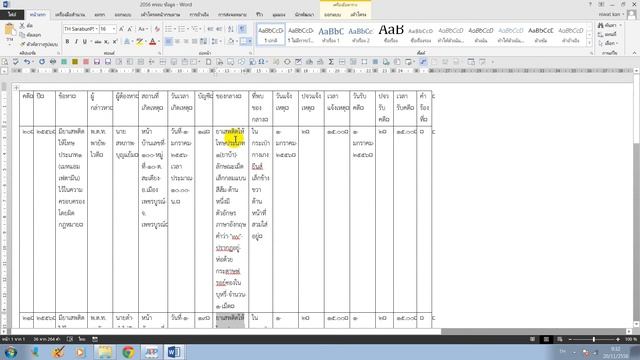Click the green square toolbar icon

tap(64, 62)
